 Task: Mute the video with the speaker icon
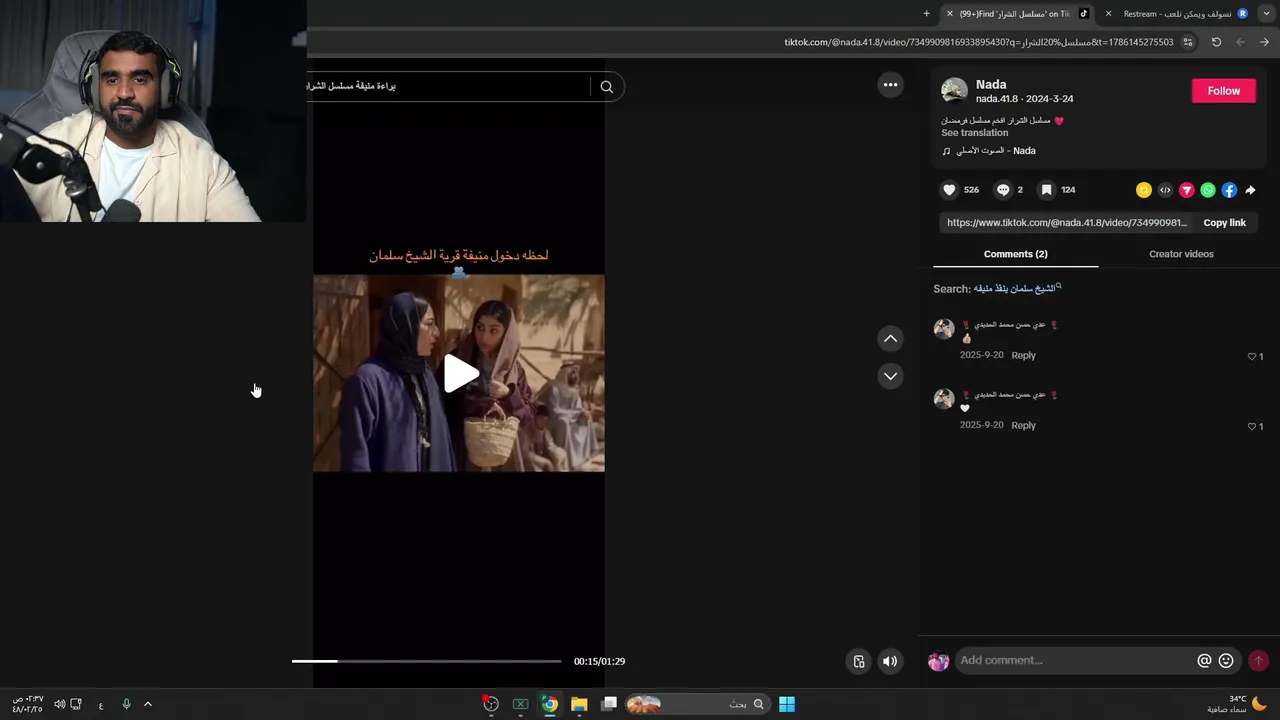pyautogui.click(x=890, y=661)
